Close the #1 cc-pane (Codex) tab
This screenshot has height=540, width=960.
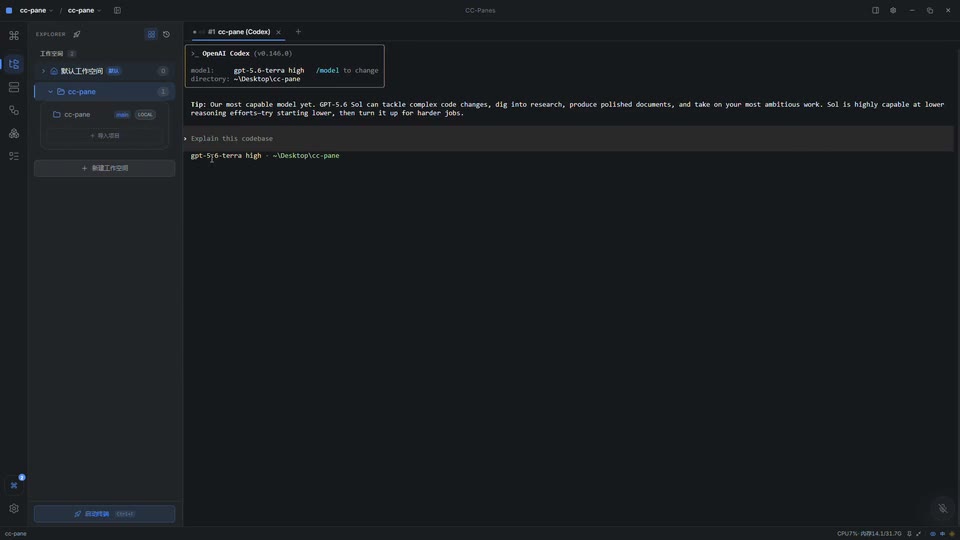point(279,32)
